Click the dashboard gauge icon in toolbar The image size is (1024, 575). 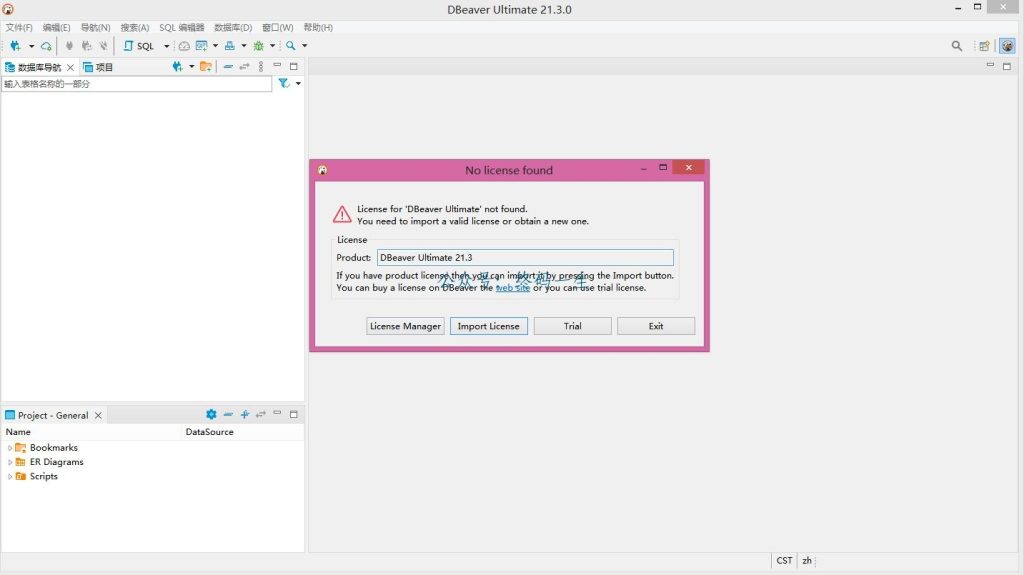[184, 46]
